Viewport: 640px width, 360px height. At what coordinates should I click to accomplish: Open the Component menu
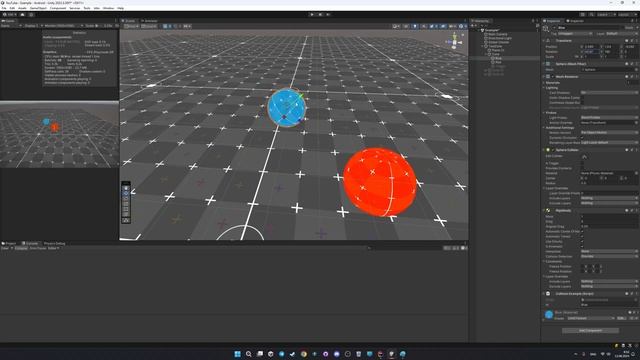pos(58,8)
